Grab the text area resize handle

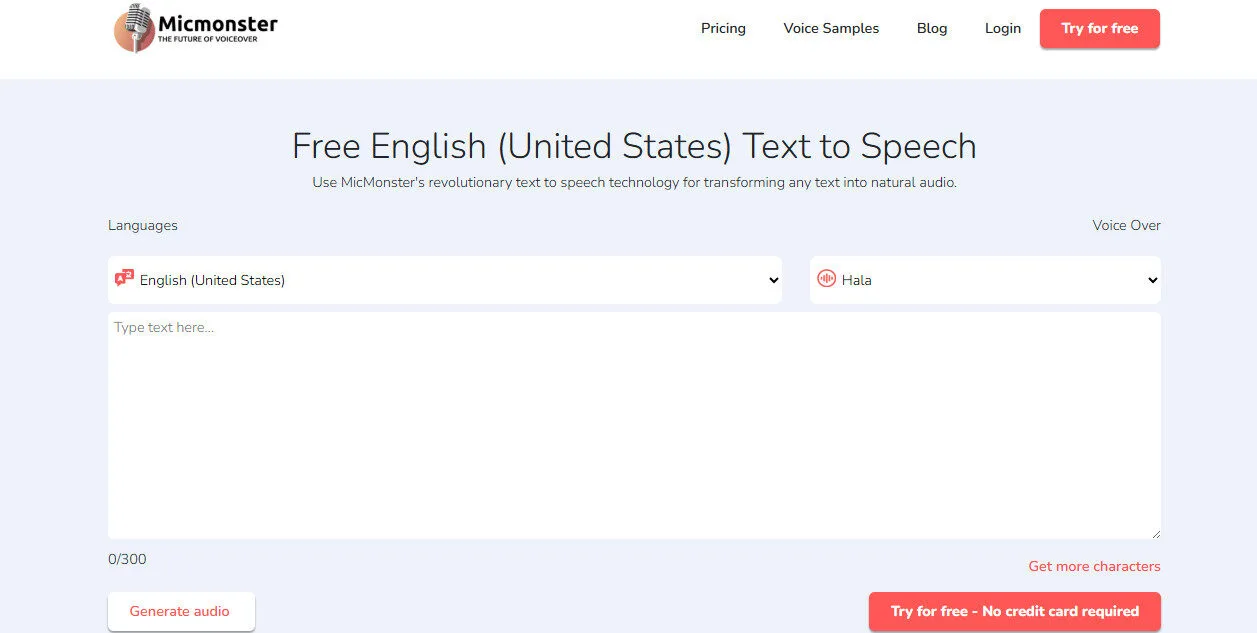pyautogui.click(x=1155, y=533)
